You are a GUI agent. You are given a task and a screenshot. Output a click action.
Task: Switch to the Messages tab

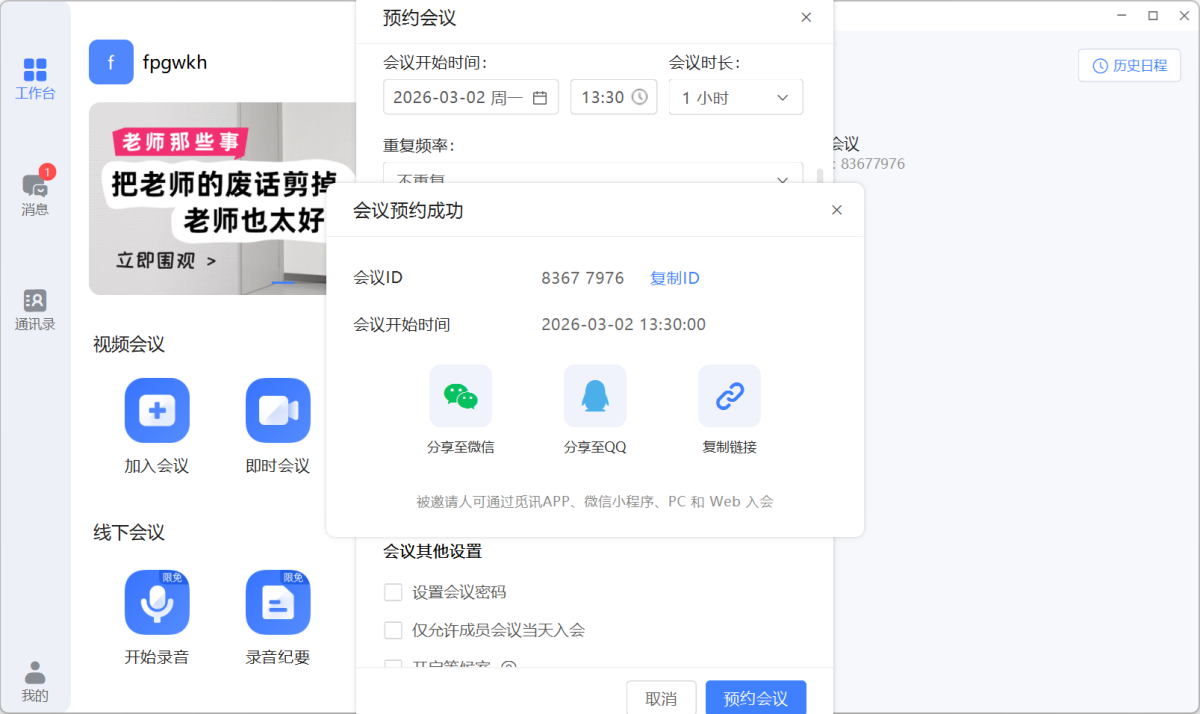coord(35,188)
